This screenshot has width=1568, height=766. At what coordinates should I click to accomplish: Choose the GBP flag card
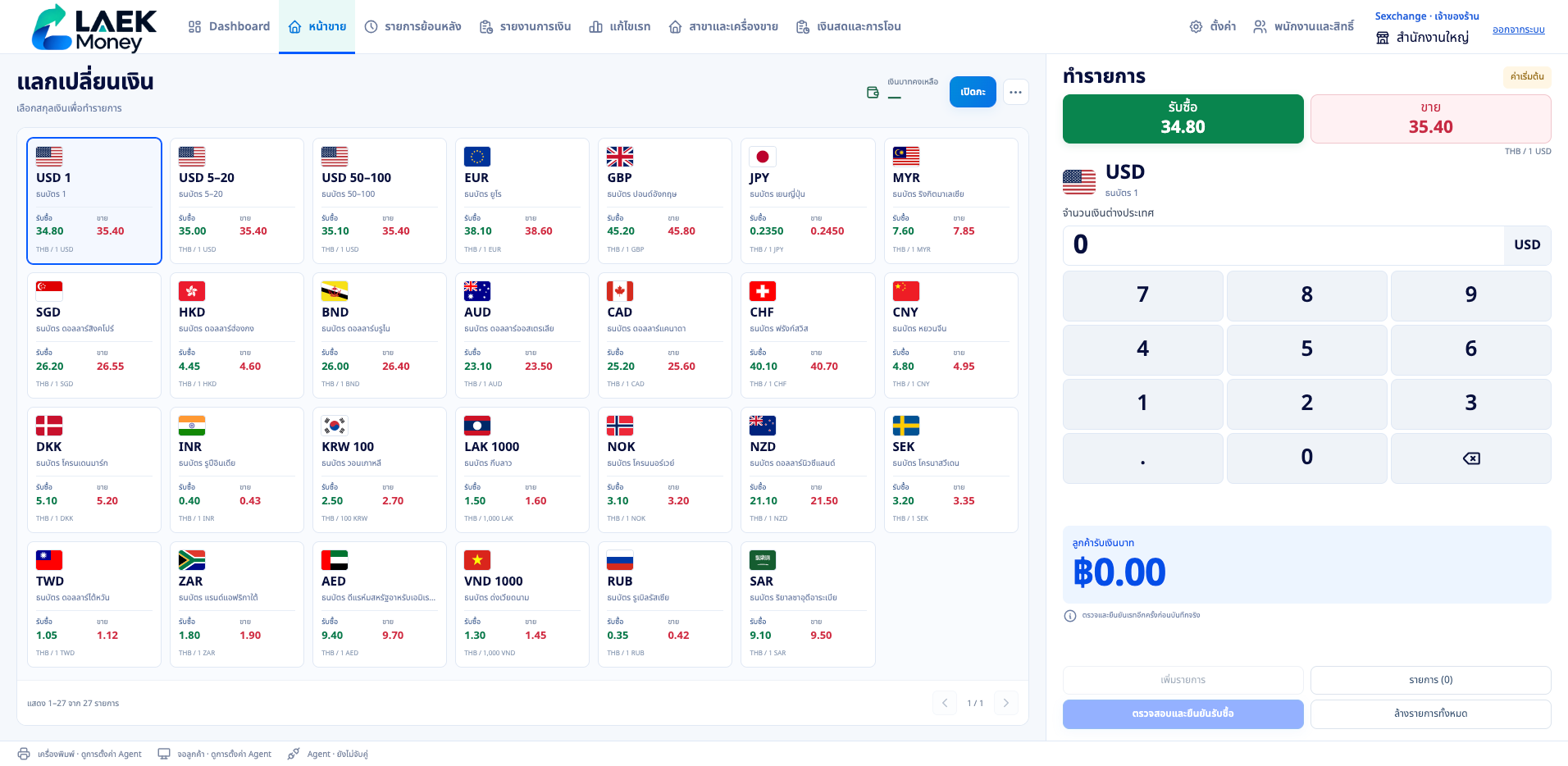(x=665, y=201)
